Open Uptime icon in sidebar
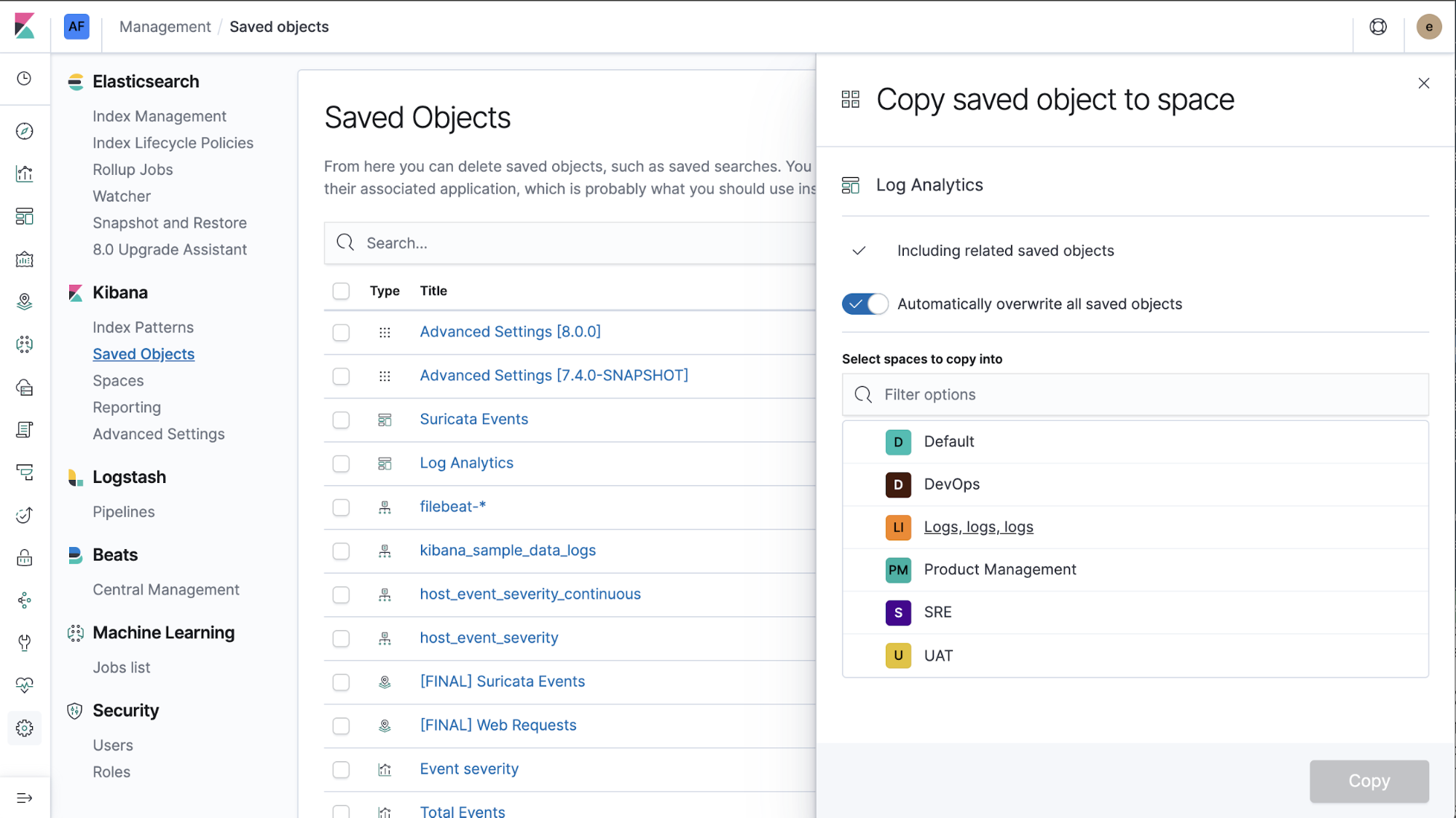The image size is (1456, 818). pos(25,516)
